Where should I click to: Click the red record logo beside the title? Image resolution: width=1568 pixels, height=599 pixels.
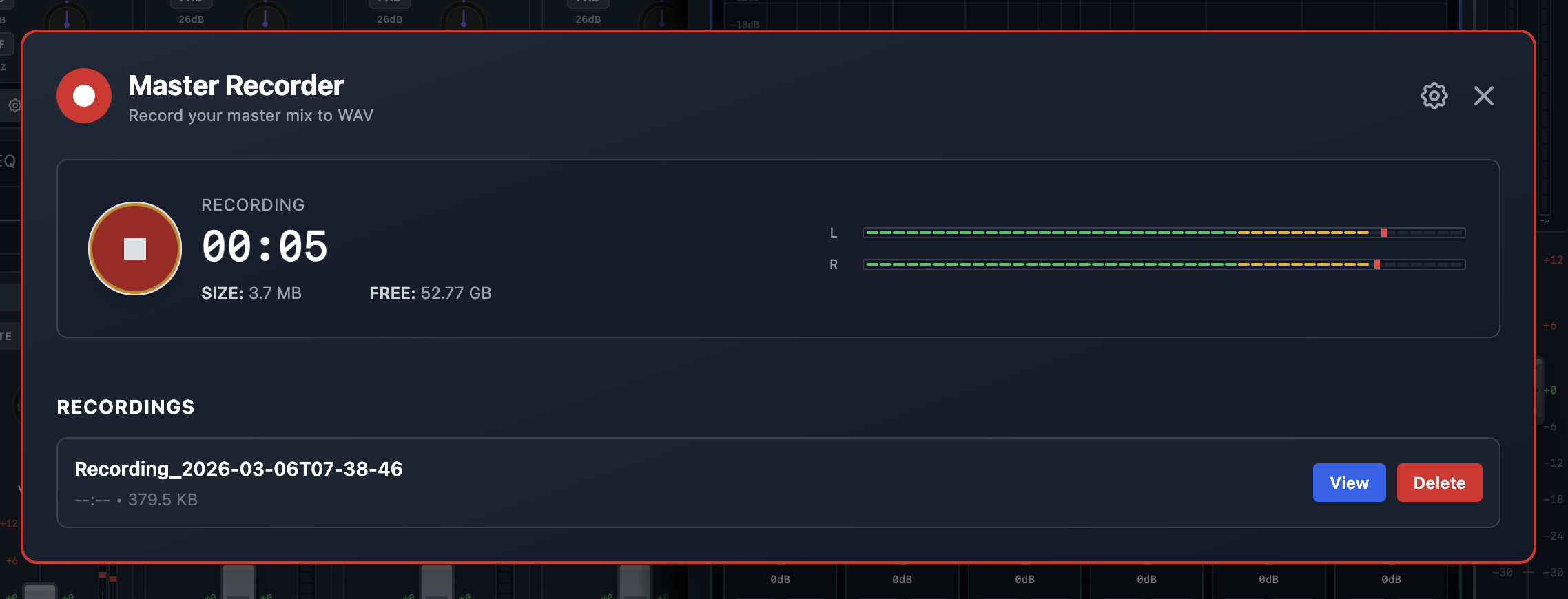click(84, 96)
